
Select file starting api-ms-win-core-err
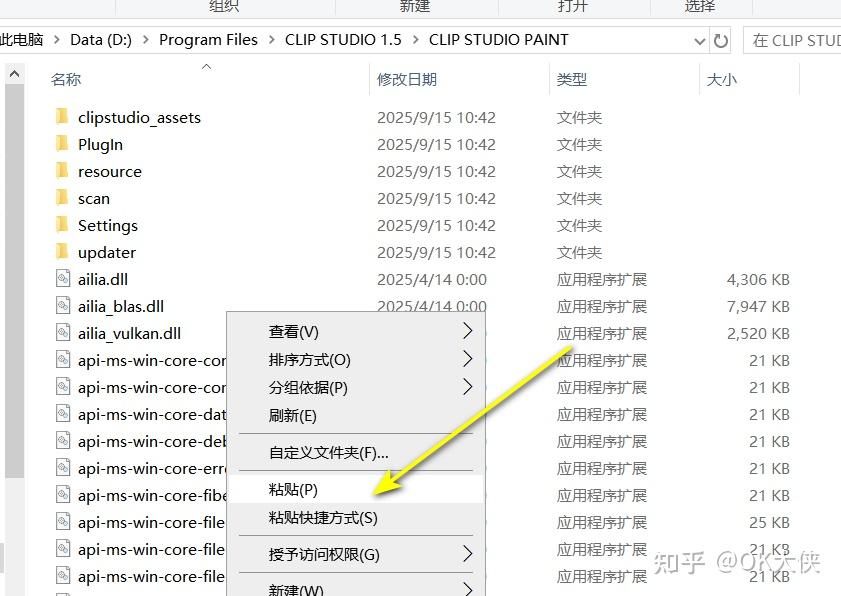[x=152, y=468]
